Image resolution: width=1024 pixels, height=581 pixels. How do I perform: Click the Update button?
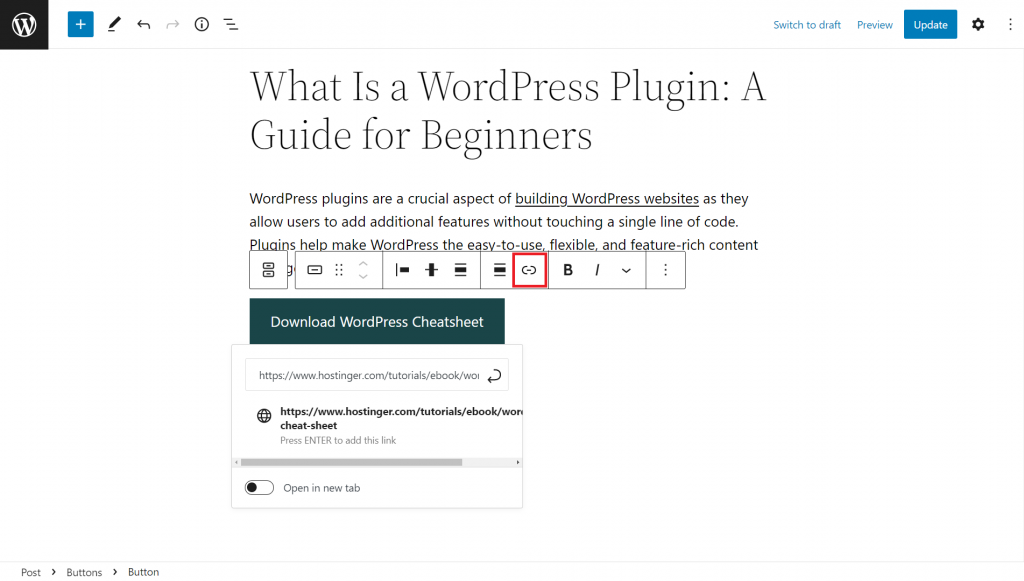[930, 24]
